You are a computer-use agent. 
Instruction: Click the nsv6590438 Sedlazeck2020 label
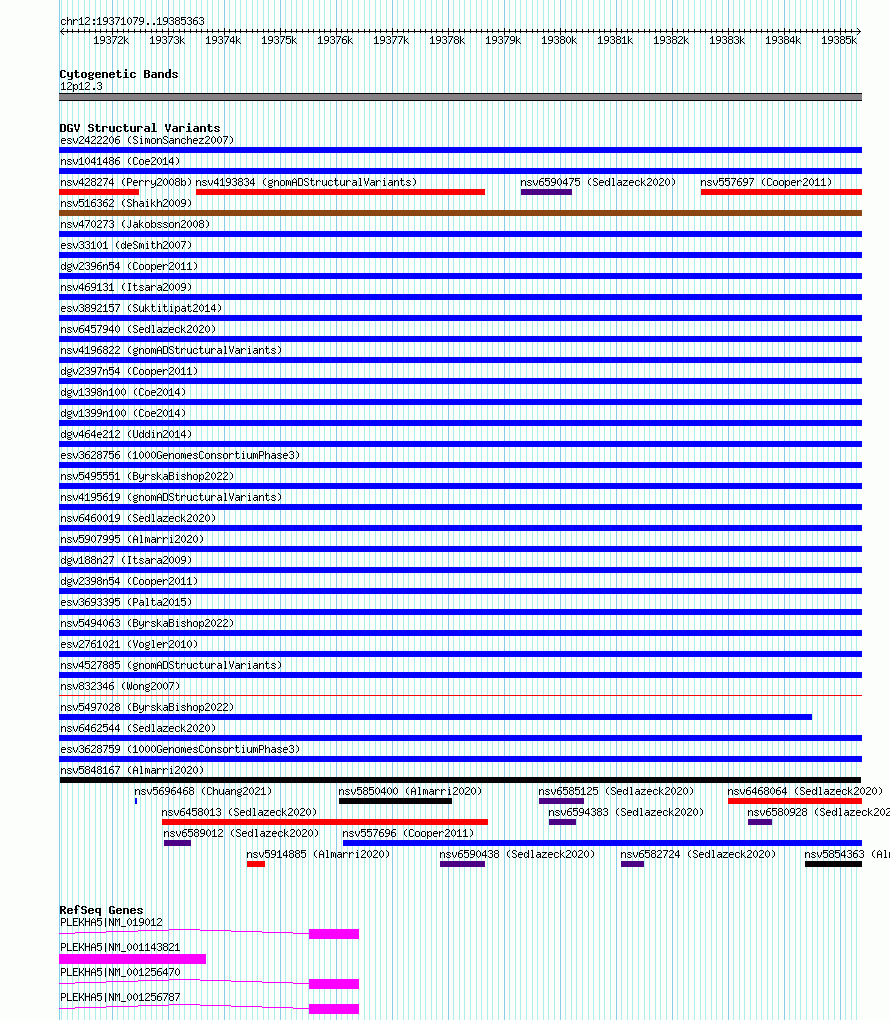pos(517,853)
